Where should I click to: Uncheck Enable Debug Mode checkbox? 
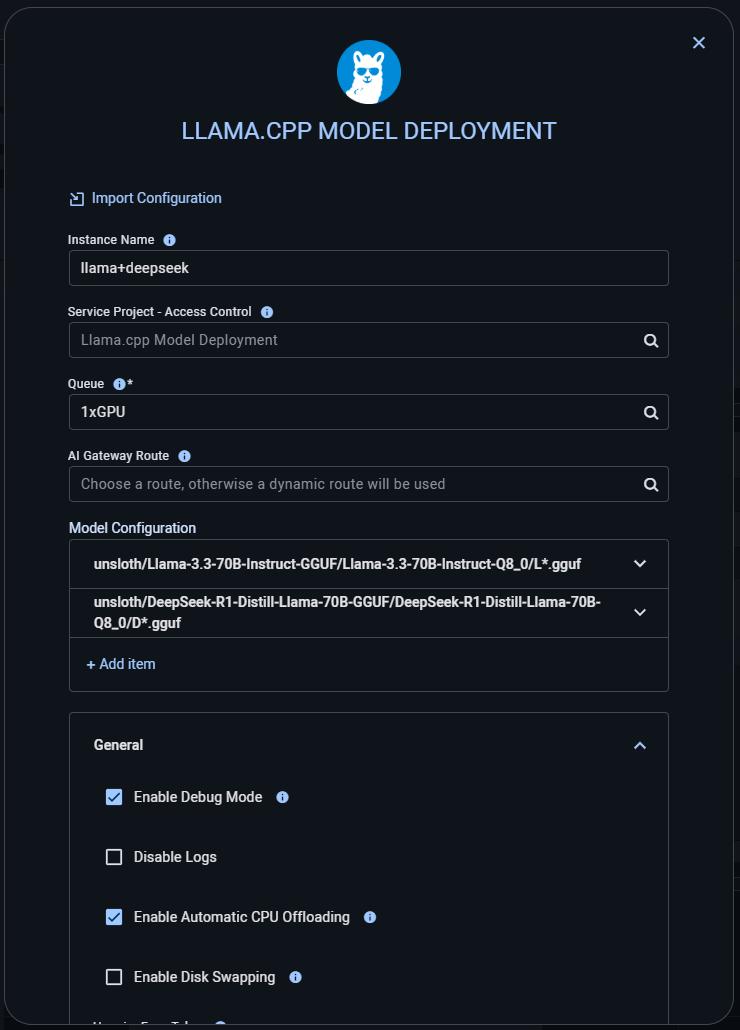[114, 797]
